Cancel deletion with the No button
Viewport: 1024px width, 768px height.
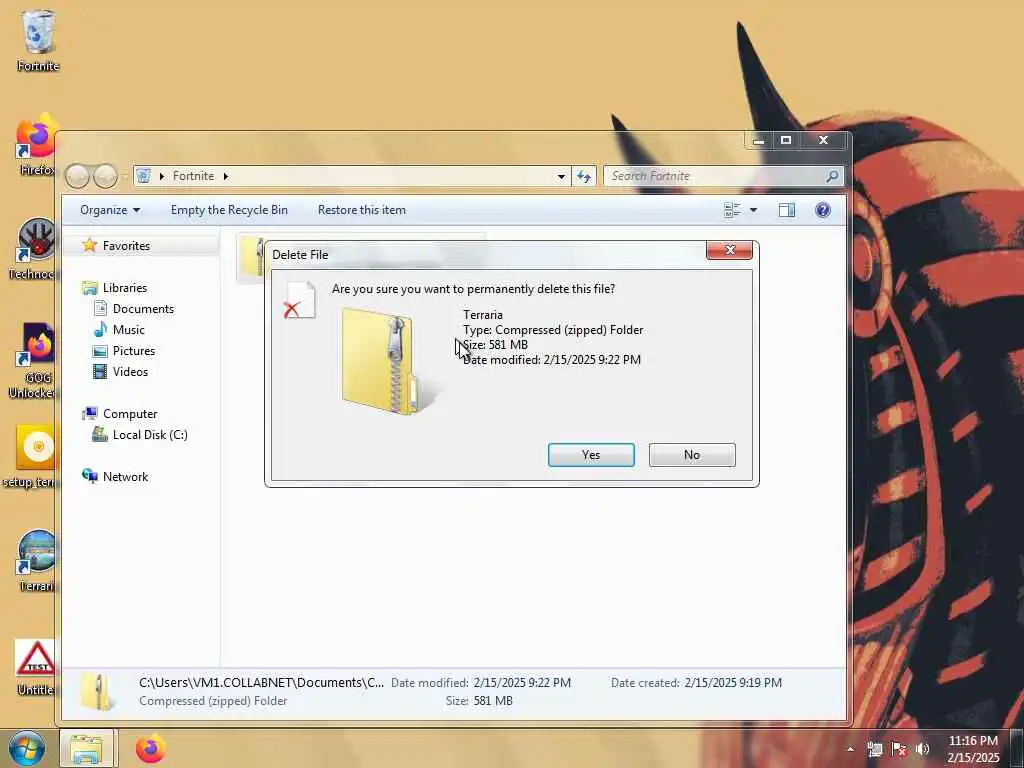click(x=692, y=455)
